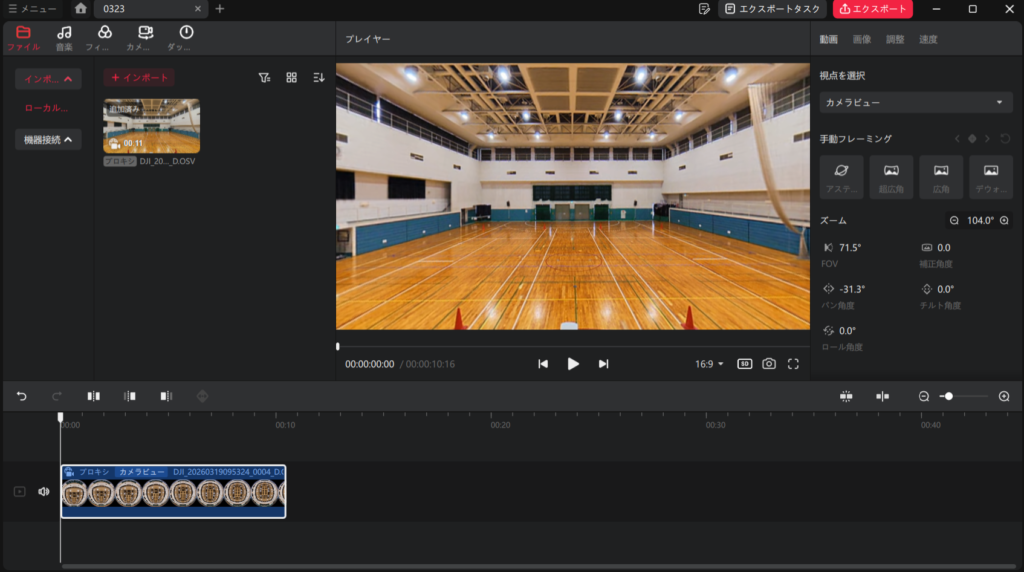Open sort order options for media

click(x=319, y=78)
